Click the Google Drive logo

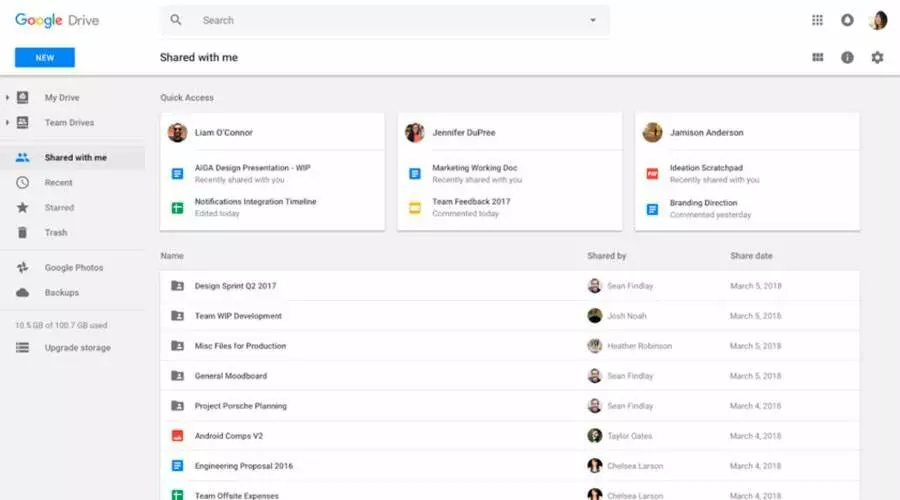[x=57, y=20]
